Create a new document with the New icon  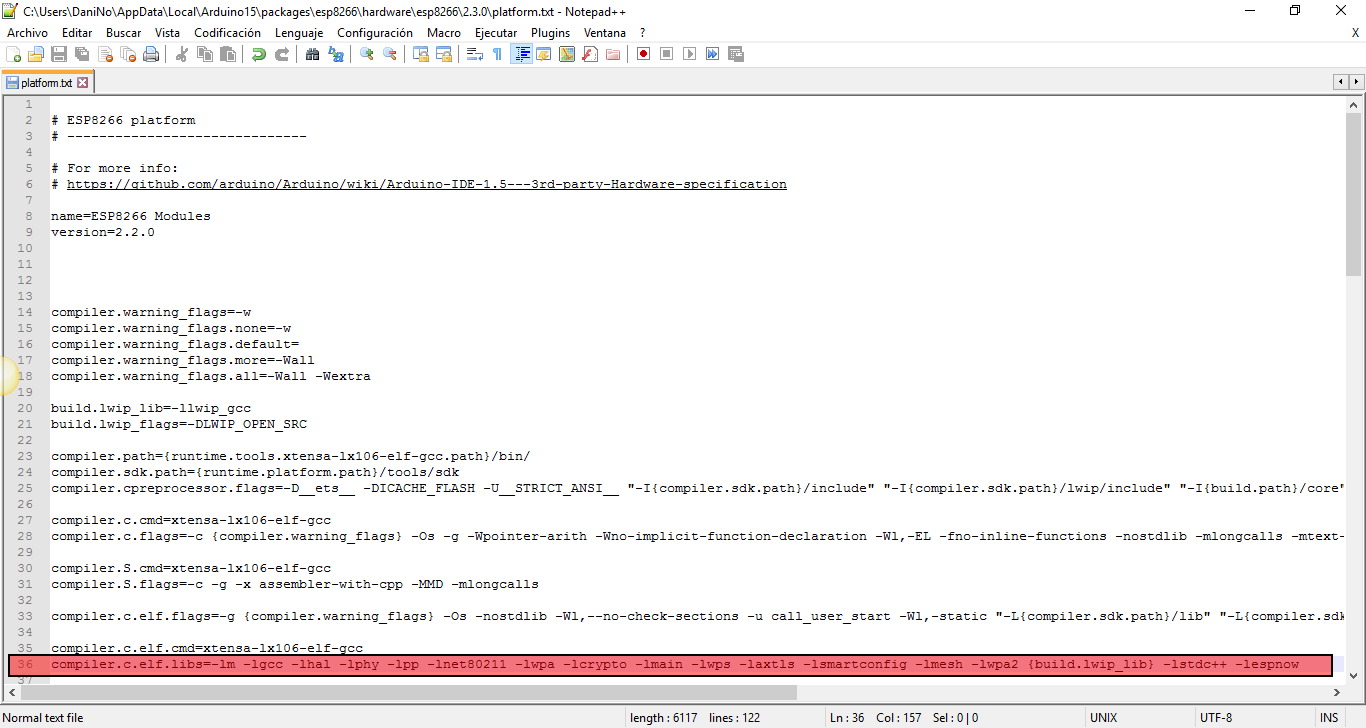pyautogui.click(x=14, y=54)
